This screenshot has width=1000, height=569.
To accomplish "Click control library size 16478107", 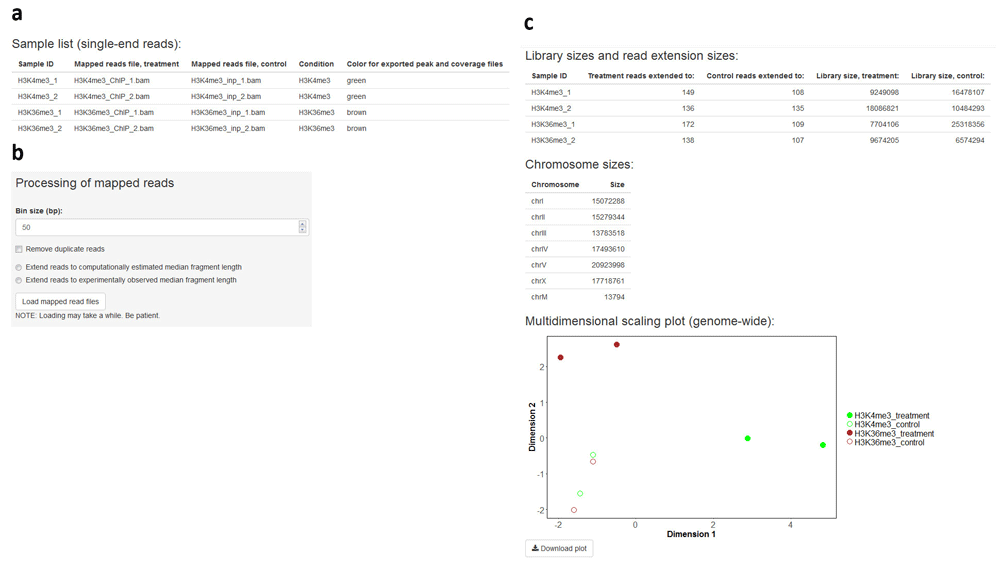I will 967,92.
